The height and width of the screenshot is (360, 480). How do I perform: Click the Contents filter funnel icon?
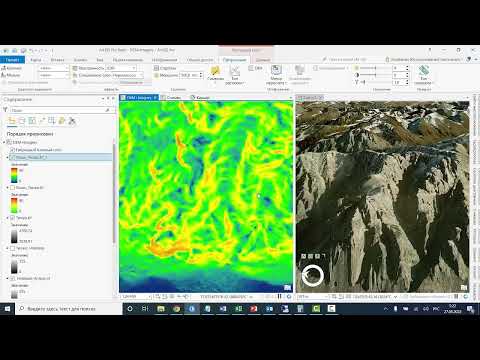click(x=5, y=110)
